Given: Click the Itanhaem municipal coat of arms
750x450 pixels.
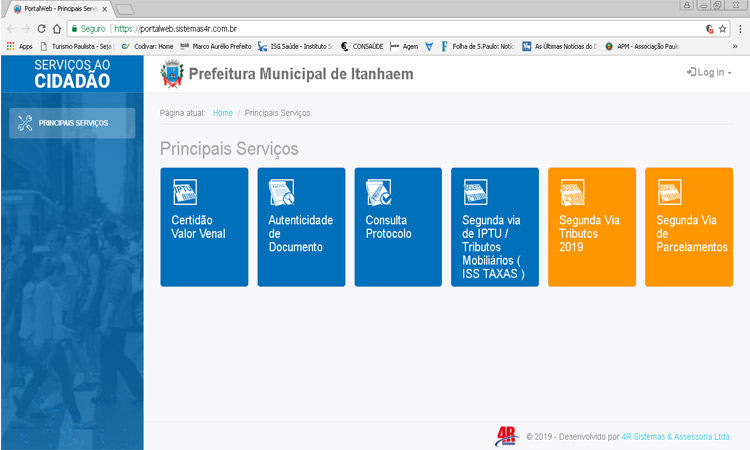Looking at the screenshot, I should tap(172, 74).
